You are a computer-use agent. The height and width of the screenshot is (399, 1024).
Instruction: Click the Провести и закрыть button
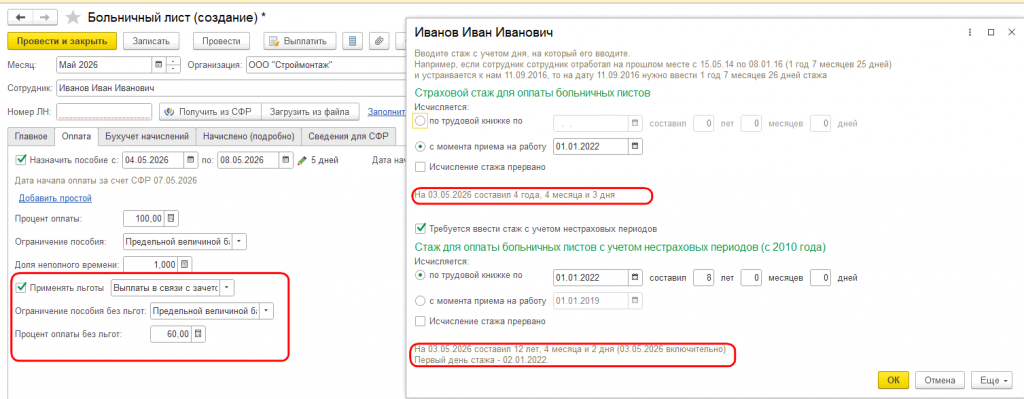tap(62, 40)
